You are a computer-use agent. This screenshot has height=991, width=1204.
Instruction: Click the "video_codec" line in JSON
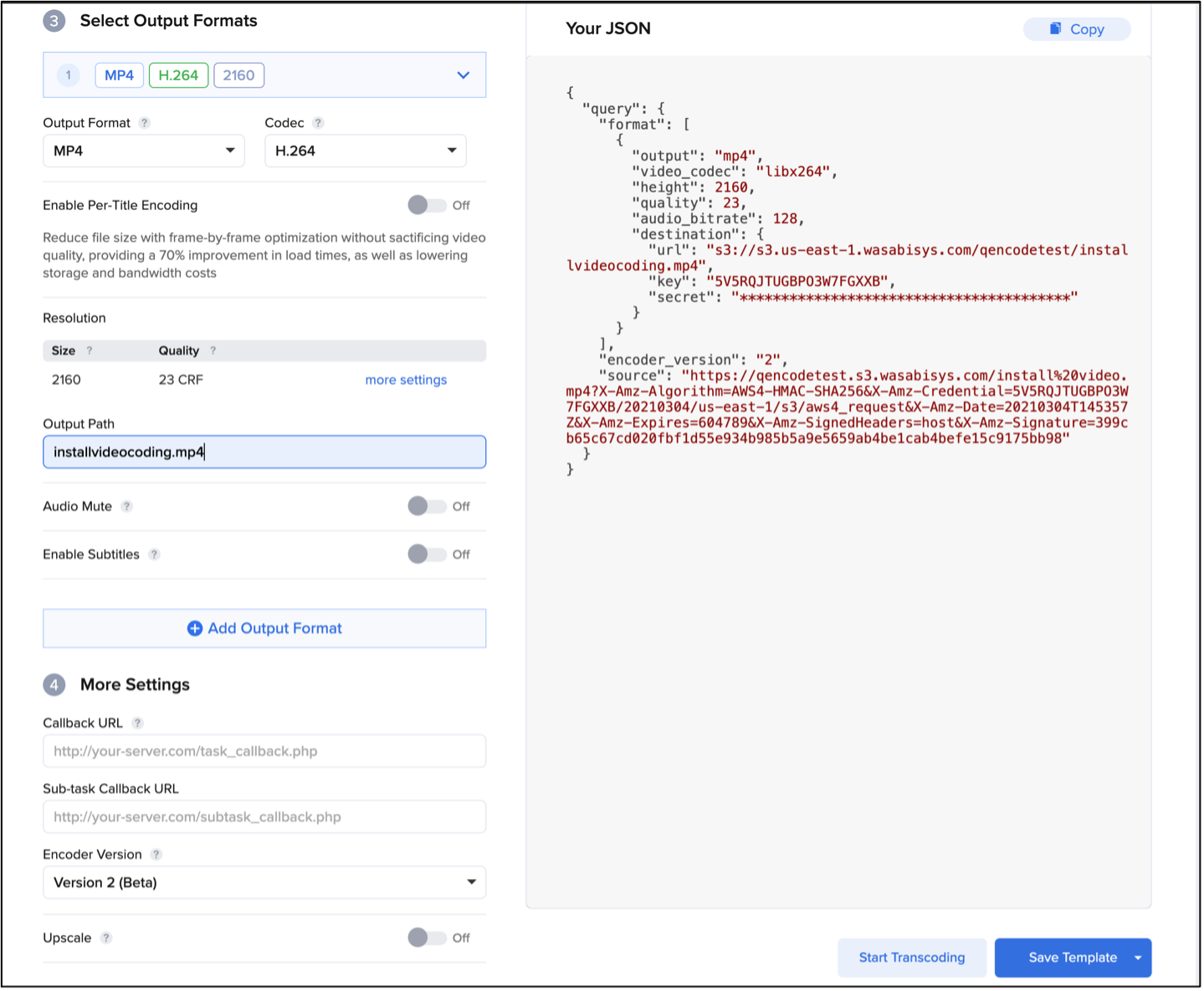pyautogui.click(x=735, y=172)
